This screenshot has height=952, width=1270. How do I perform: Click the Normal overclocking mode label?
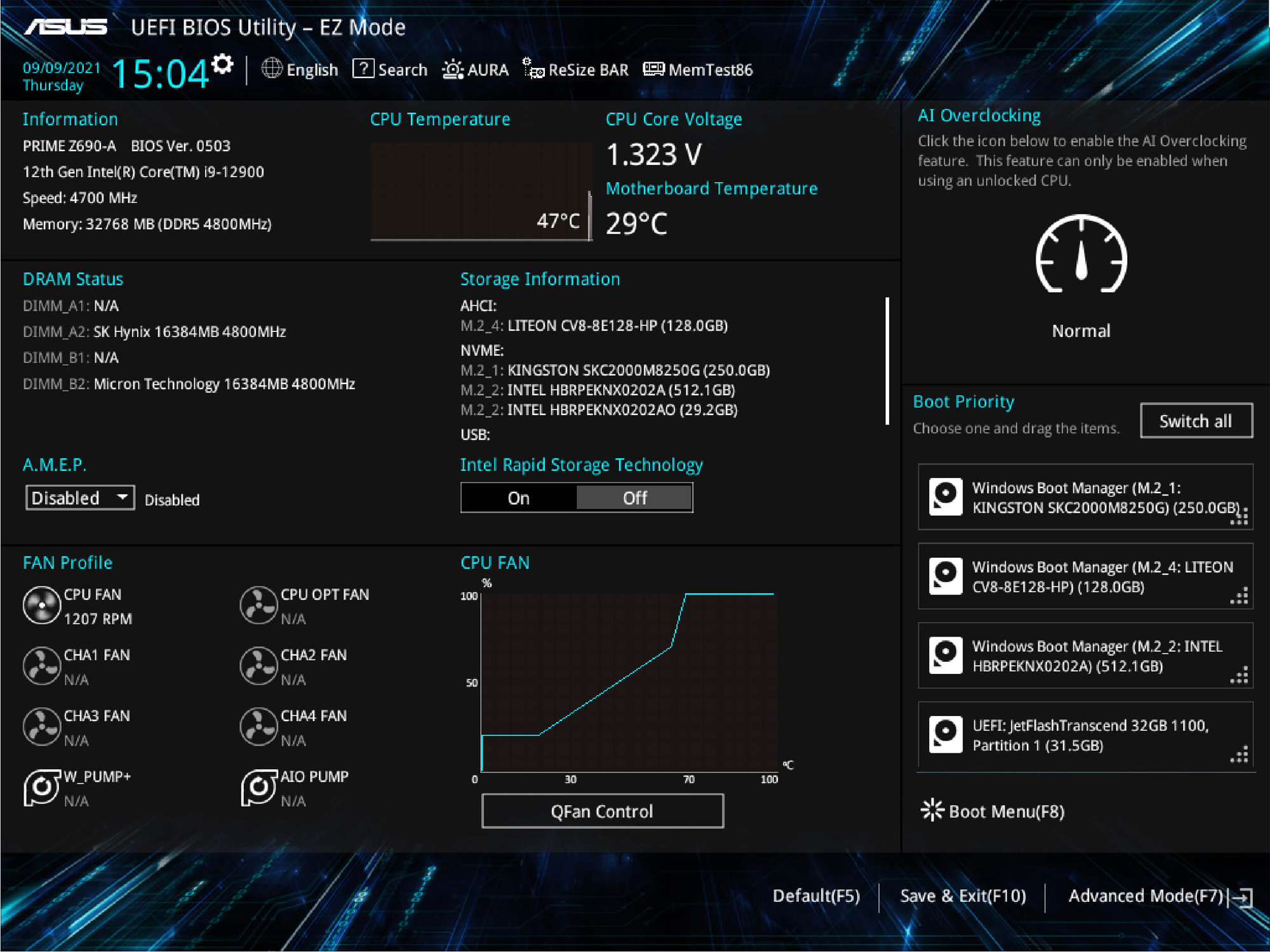(x=1081, y=331)
